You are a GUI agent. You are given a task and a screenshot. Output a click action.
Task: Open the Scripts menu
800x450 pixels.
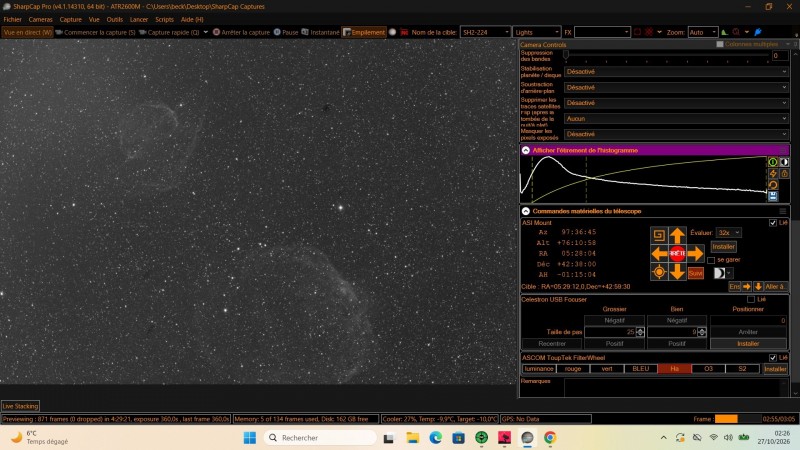coord(164,19)
